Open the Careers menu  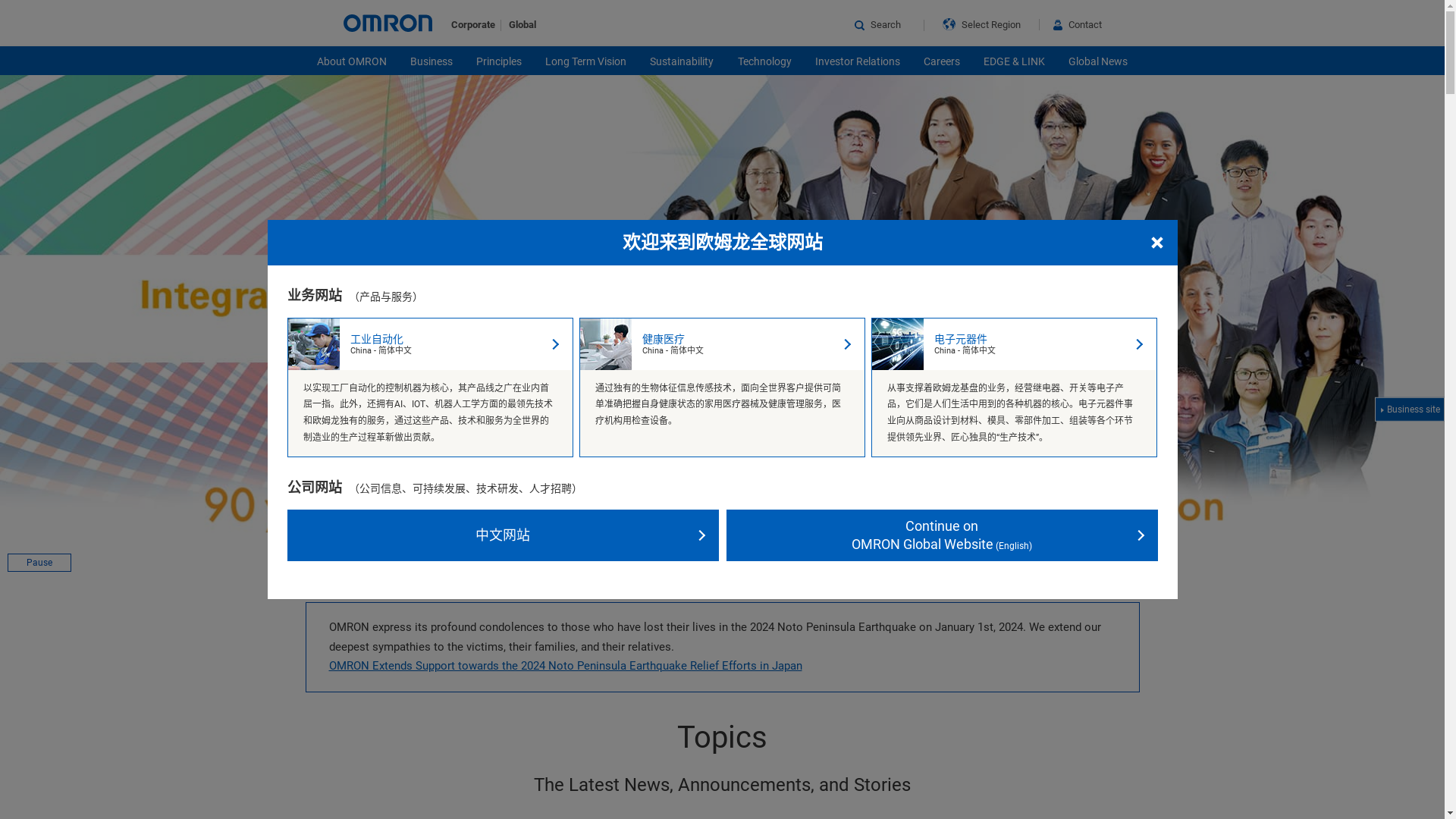[x=942, y=61]
